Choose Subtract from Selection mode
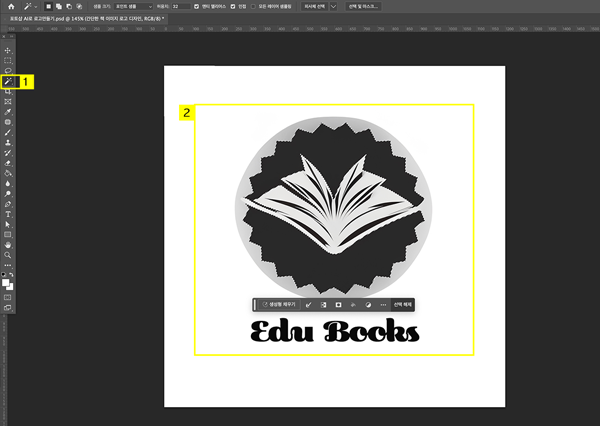This screenshot has width=600, height=426. (69, 7)
